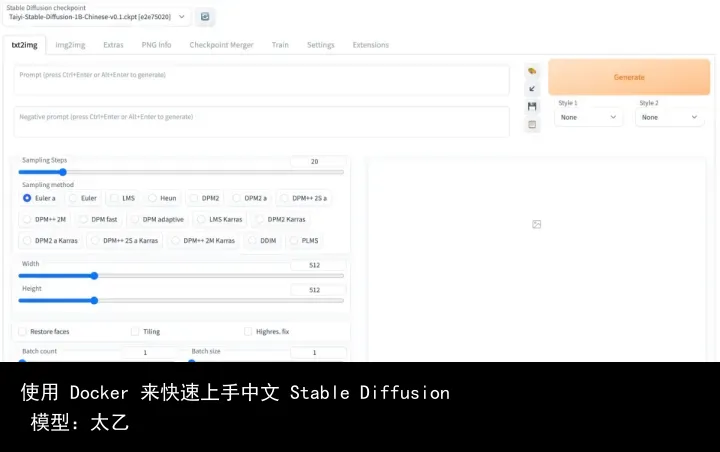
Task: Switch to the img2img tab
Action: (x=70, y=45)
